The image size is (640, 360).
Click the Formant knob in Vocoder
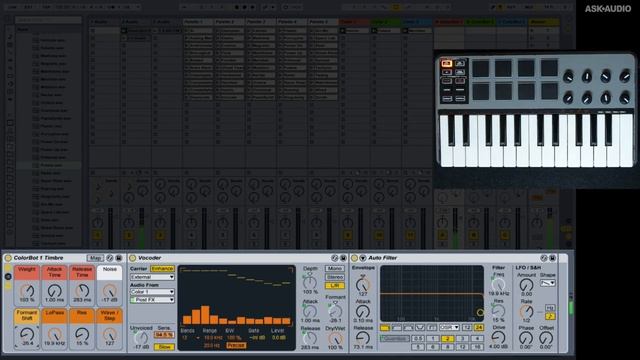[336, 311]
